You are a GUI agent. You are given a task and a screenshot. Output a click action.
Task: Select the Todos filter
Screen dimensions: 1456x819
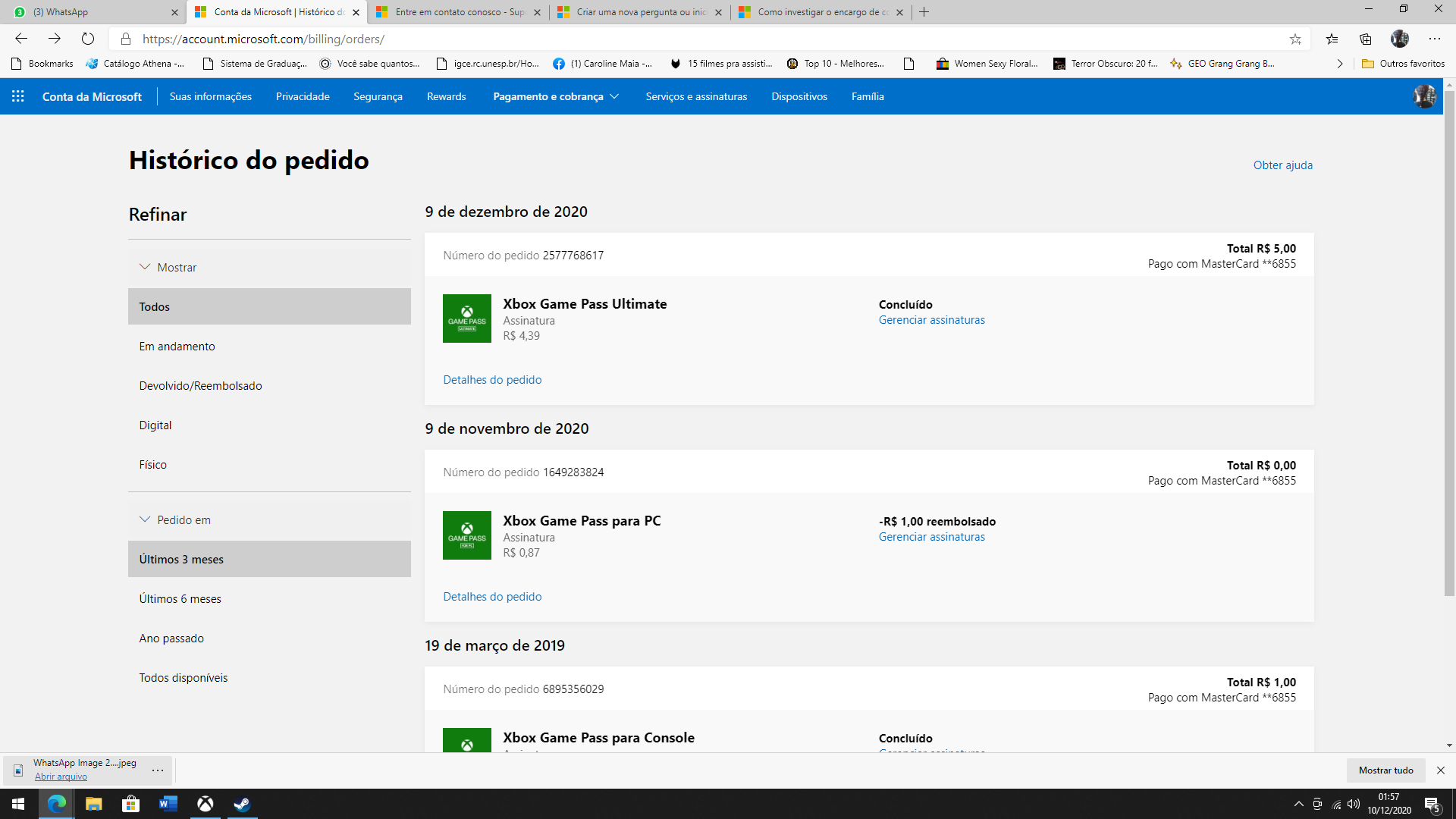coord(269,306)
